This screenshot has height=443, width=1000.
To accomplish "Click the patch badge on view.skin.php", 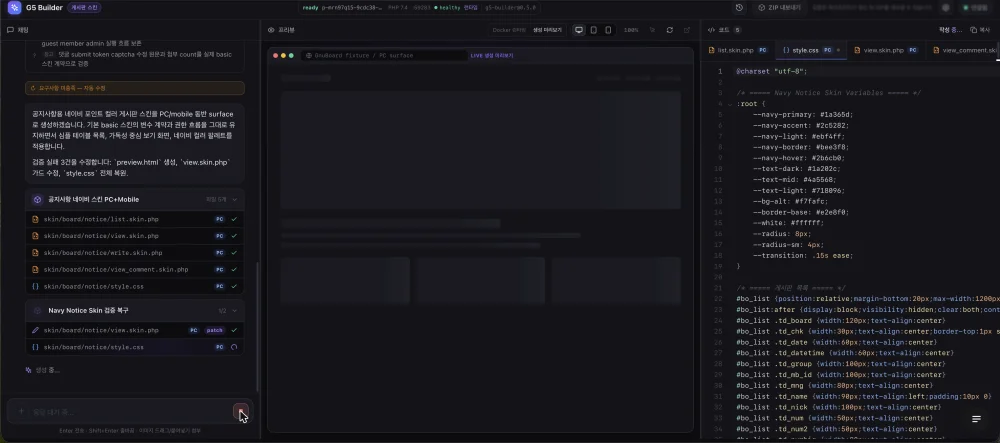I will point(215,330).
